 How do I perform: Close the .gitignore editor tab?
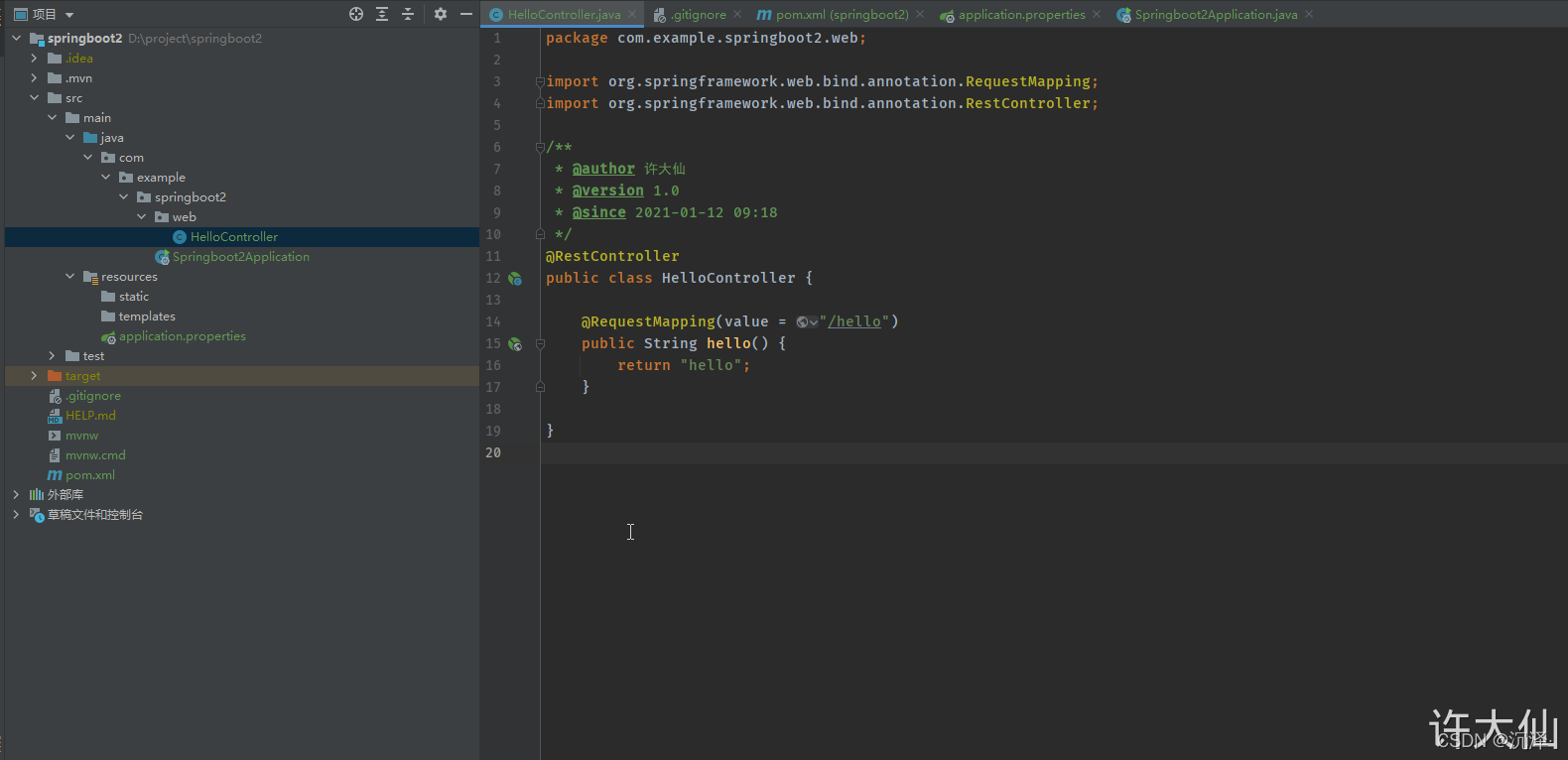coord(737,15)
